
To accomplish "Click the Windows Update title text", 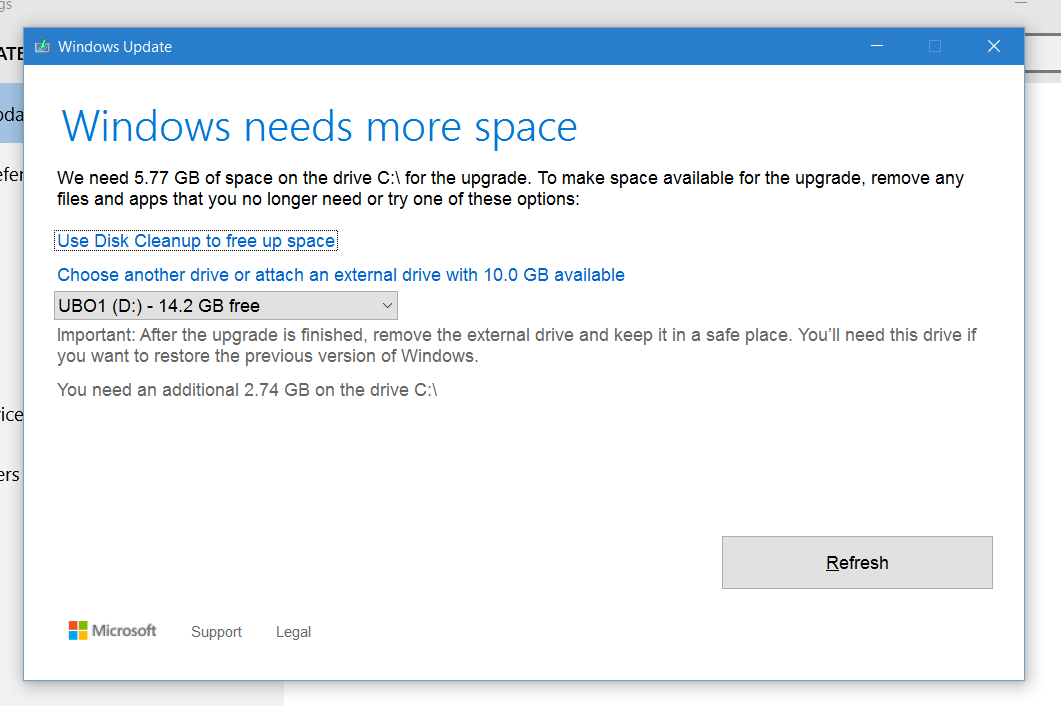I will [115, 47].
